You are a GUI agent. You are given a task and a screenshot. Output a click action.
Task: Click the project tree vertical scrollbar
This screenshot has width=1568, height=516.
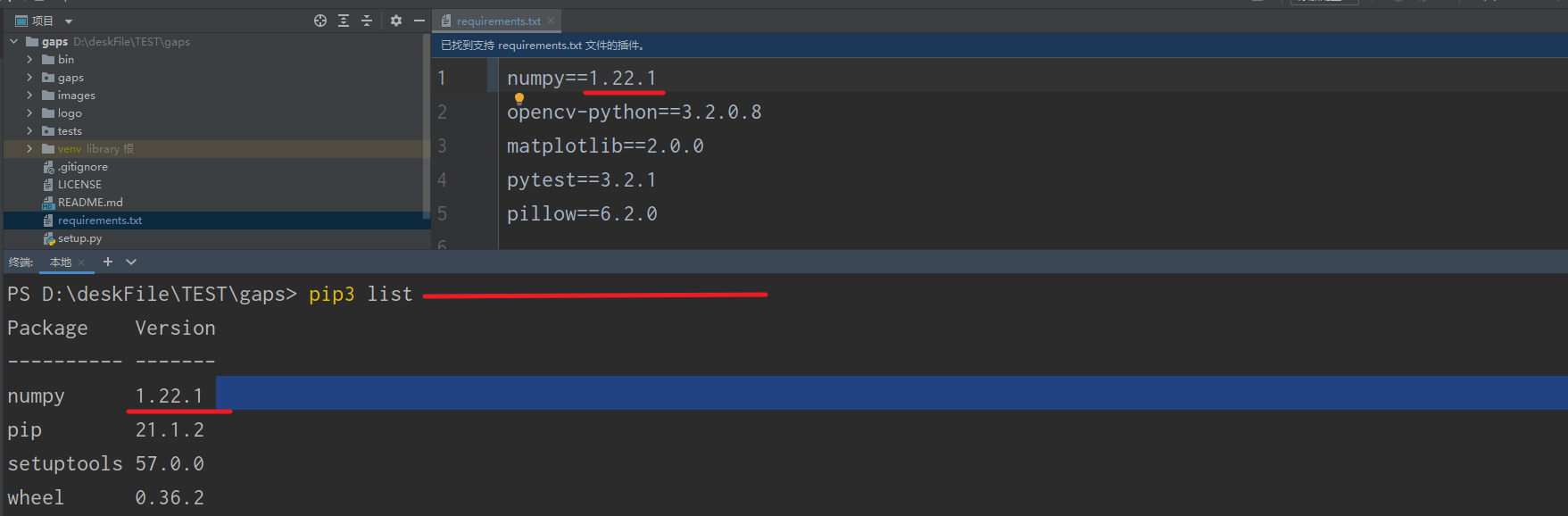pos(426,125)
